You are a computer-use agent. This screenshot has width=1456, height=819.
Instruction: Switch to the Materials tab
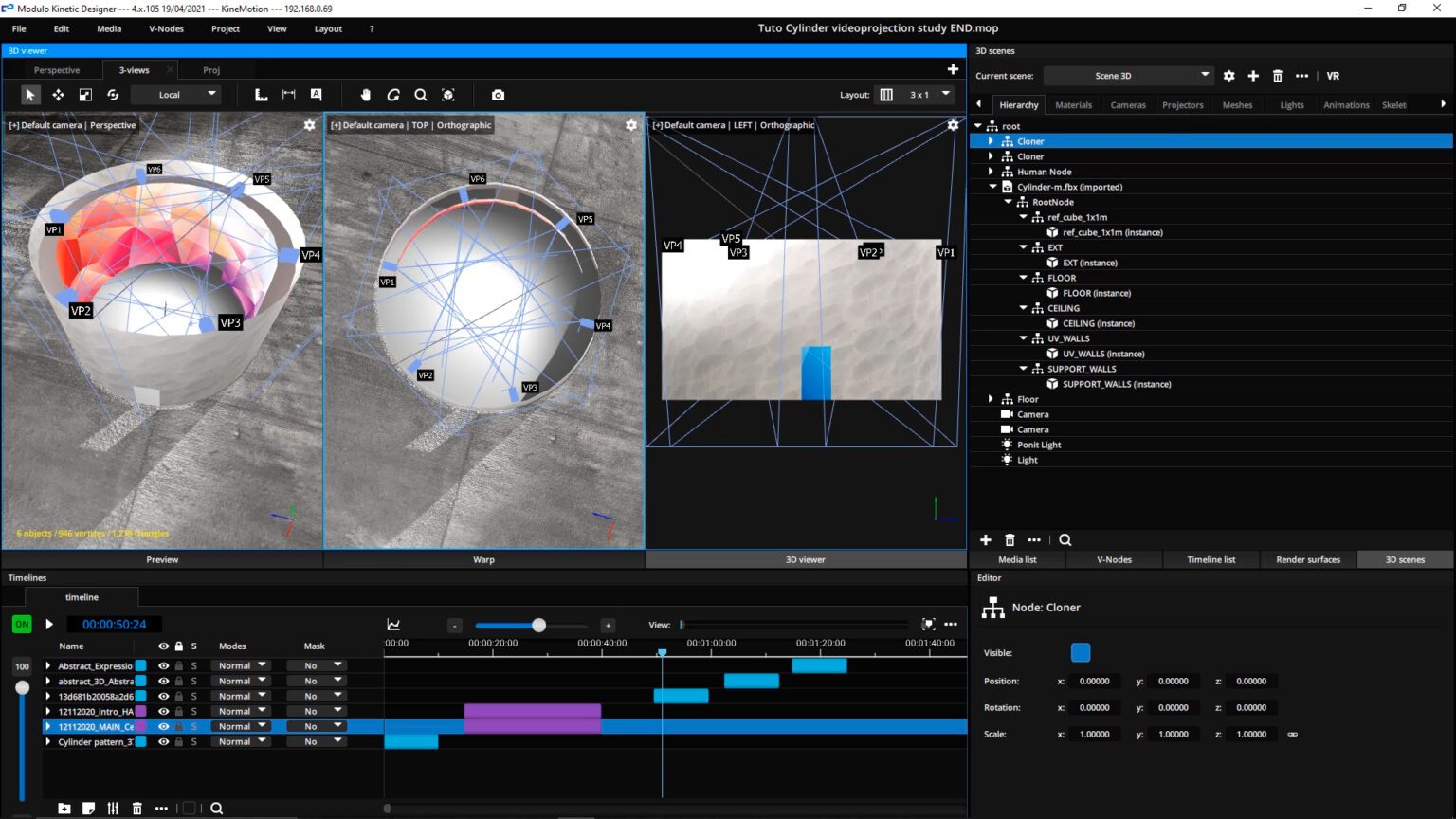(x=1073, y=104)
